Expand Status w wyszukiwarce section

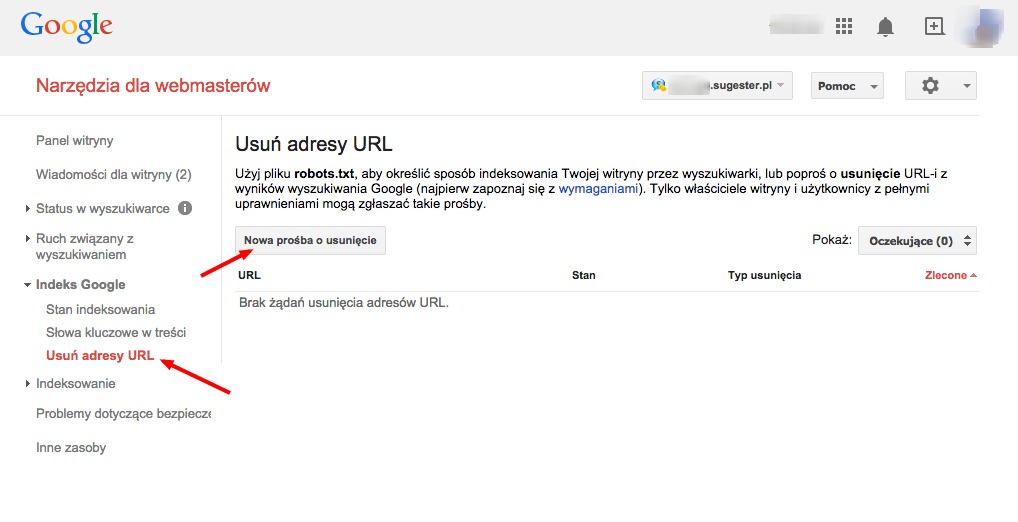point(27,208)
